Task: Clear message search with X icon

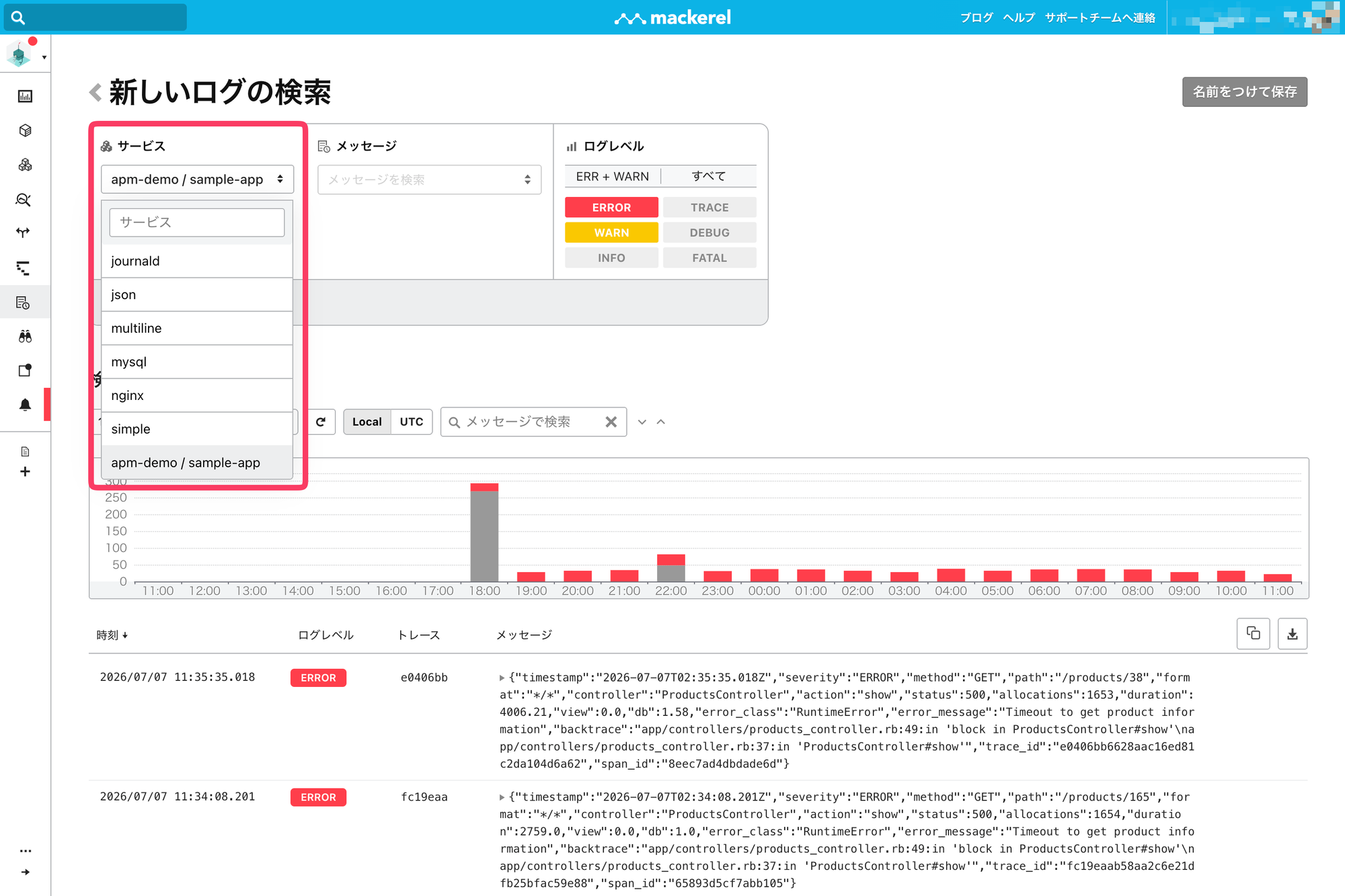Action: point(611,421)
